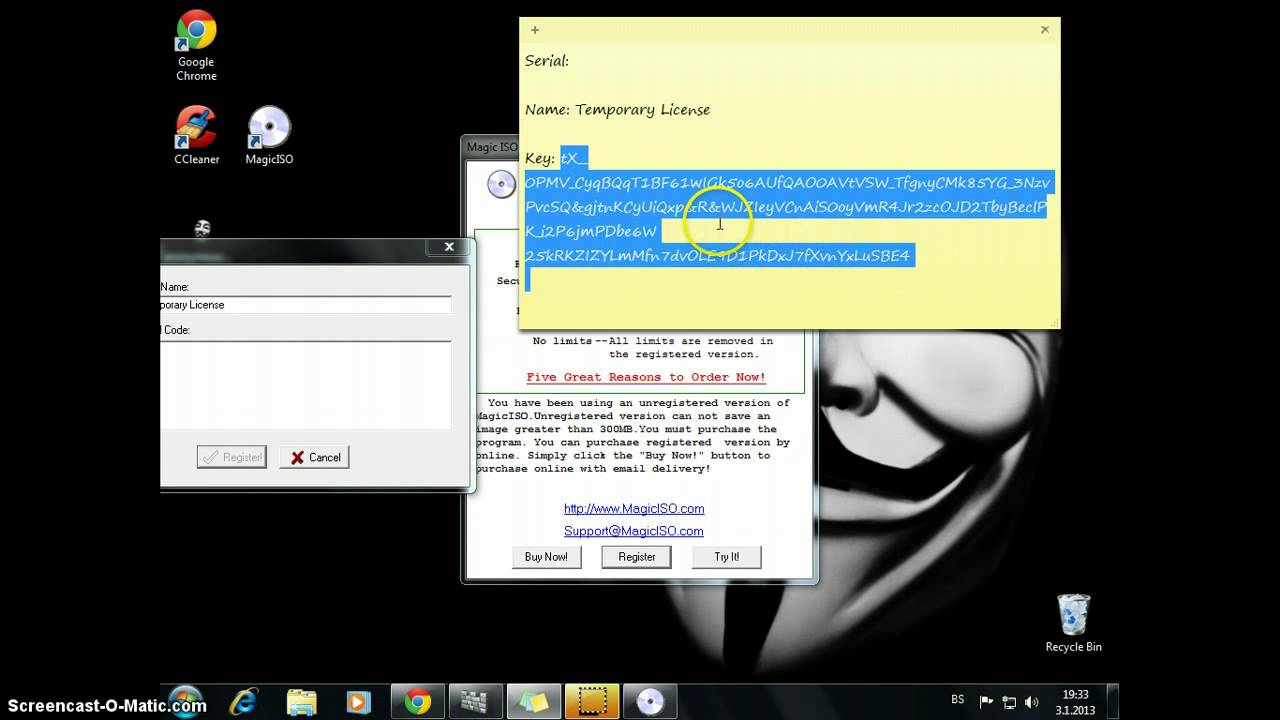The image size is (1280, 720).
Task: Click the Name input field
Action: (x=306, y=305)
